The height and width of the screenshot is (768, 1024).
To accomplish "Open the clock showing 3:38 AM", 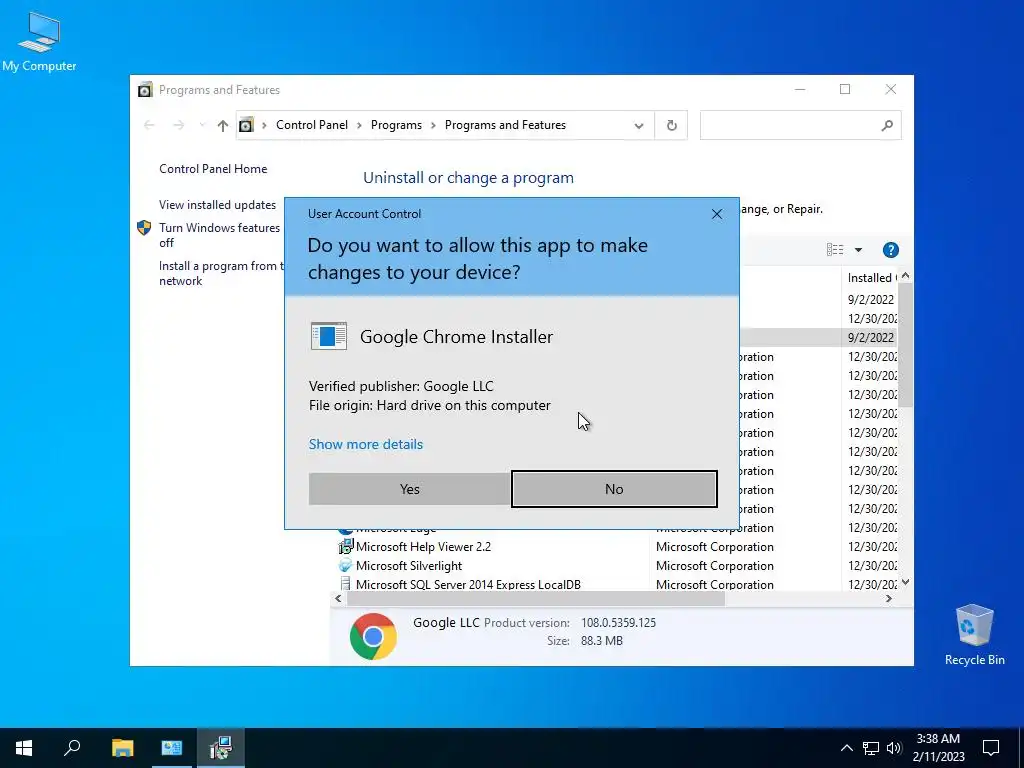I will pos(938,748).
